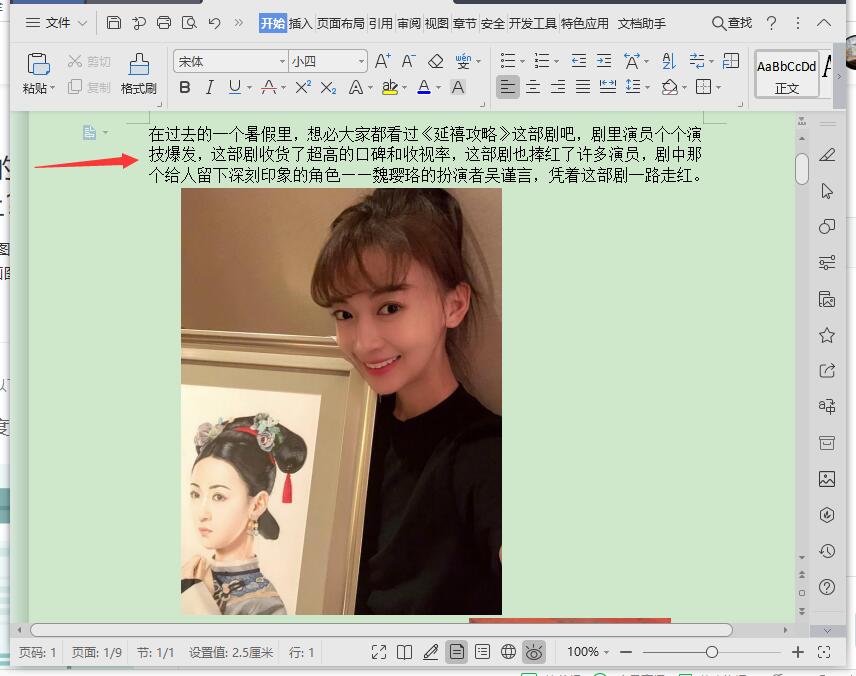Screen dimensions: 856x676
Task: Click the zoom in plus button
Action: point(798,652)
